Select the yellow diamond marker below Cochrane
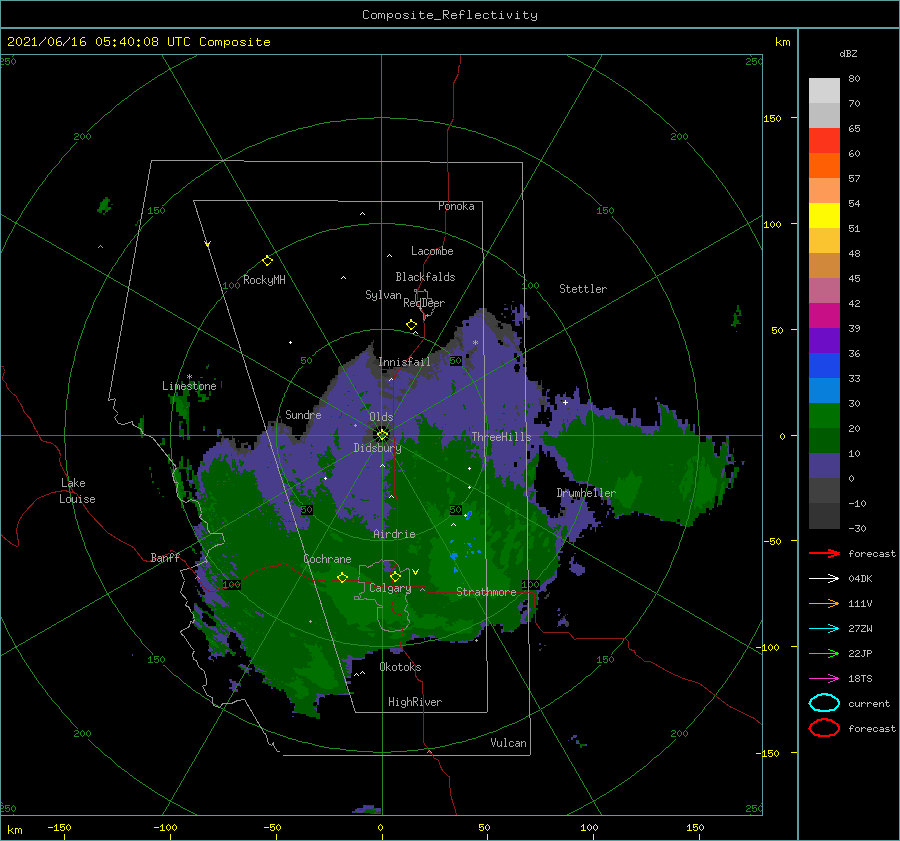The width and height of the screenshot is (900, 841). (x=342, y=577)
